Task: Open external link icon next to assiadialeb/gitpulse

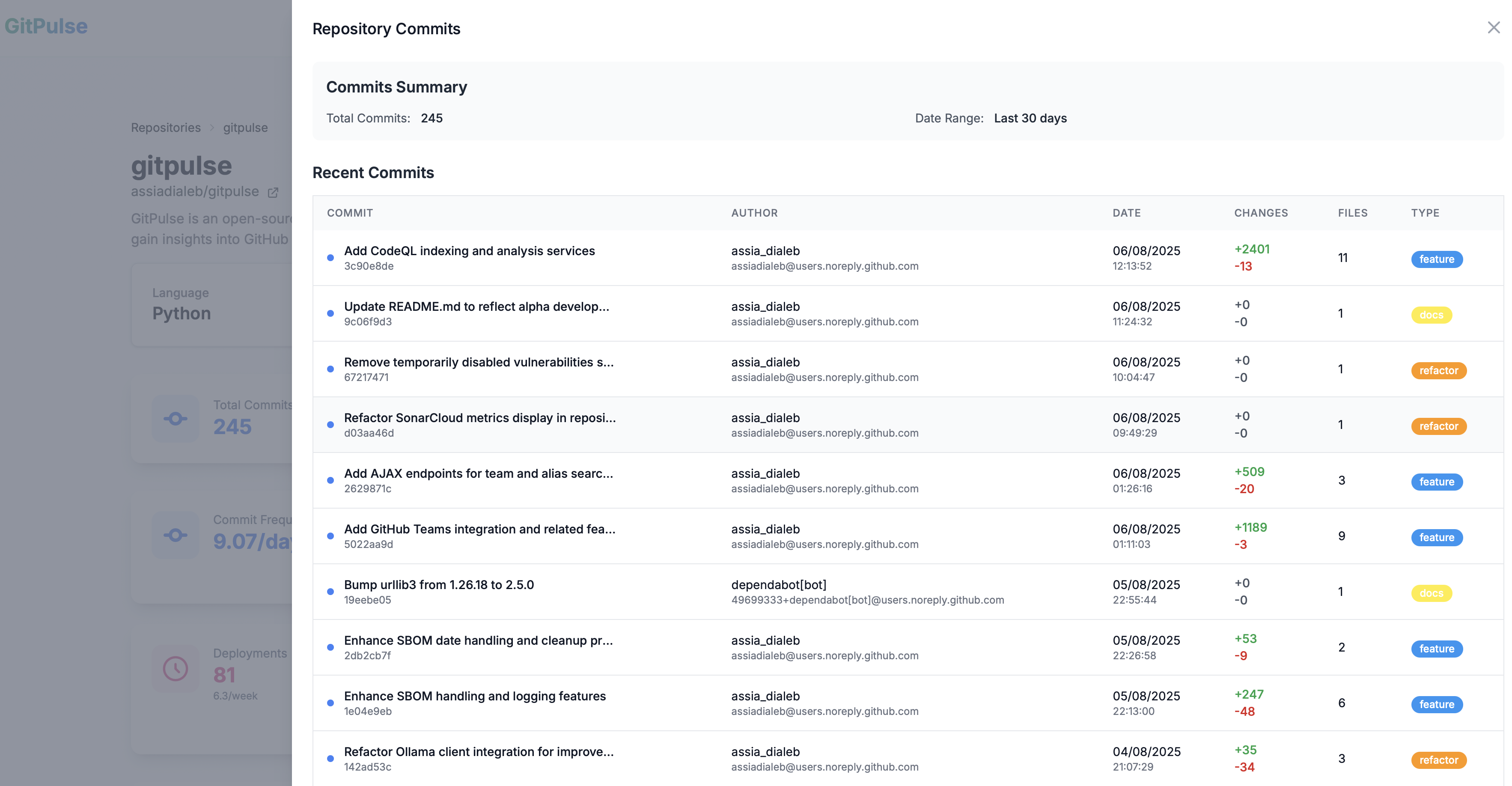Action: (x=273, y=193)
